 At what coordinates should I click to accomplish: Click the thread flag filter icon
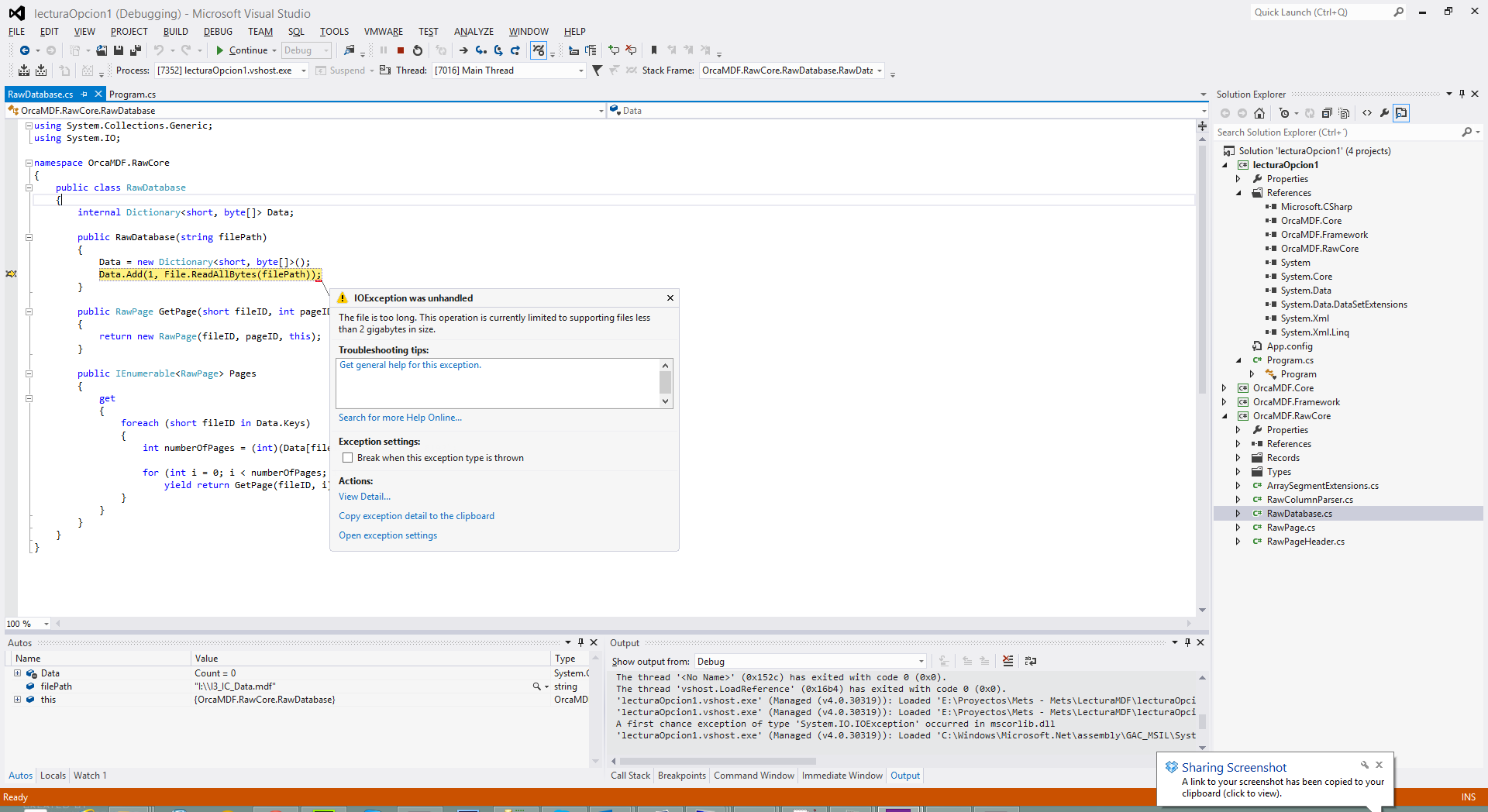(597, 71)
